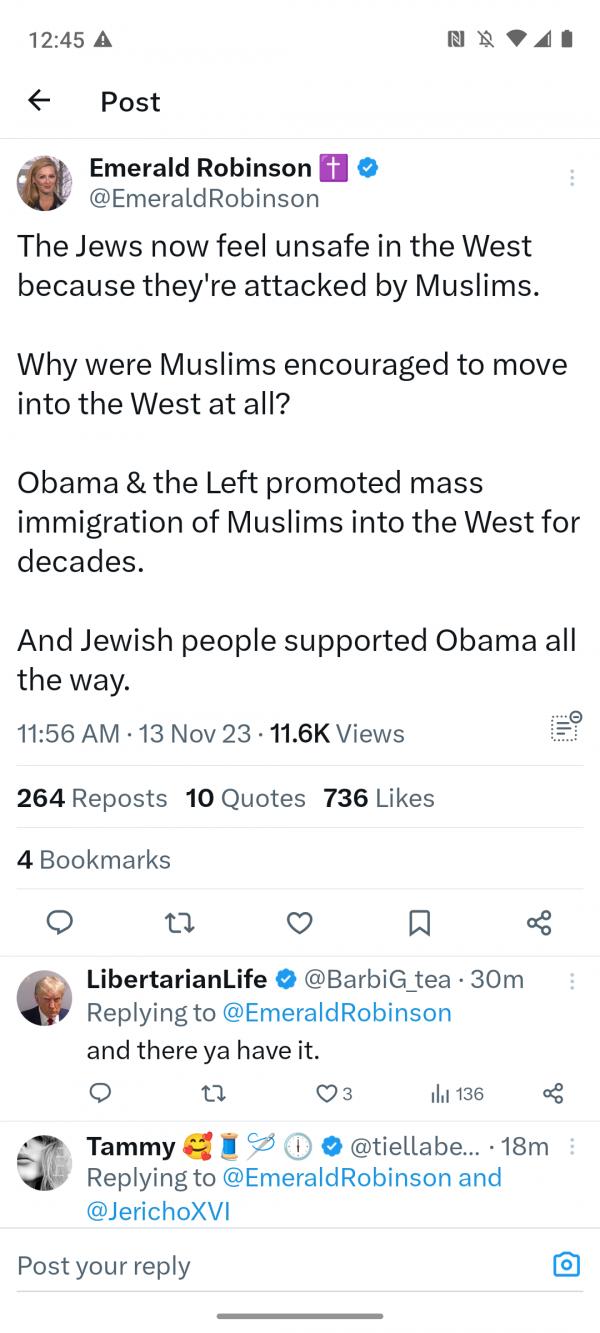Reply to LibertarianLife's comment
600x1333 pixels.
100,1094
